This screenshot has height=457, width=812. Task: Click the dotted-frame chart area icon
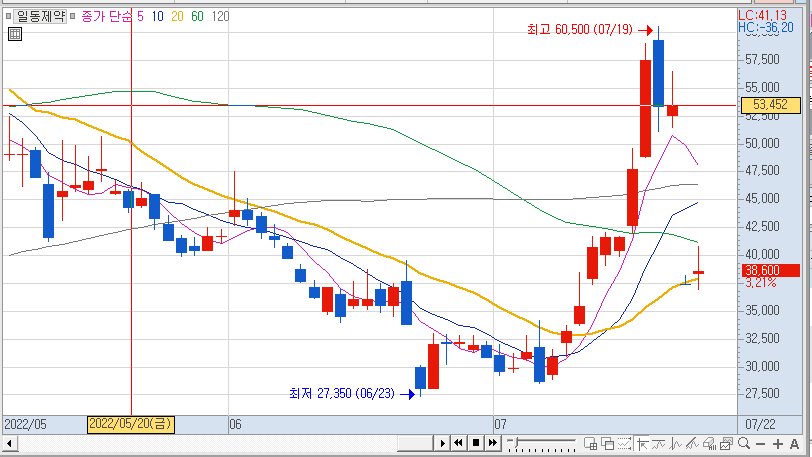tap(624, 444)
